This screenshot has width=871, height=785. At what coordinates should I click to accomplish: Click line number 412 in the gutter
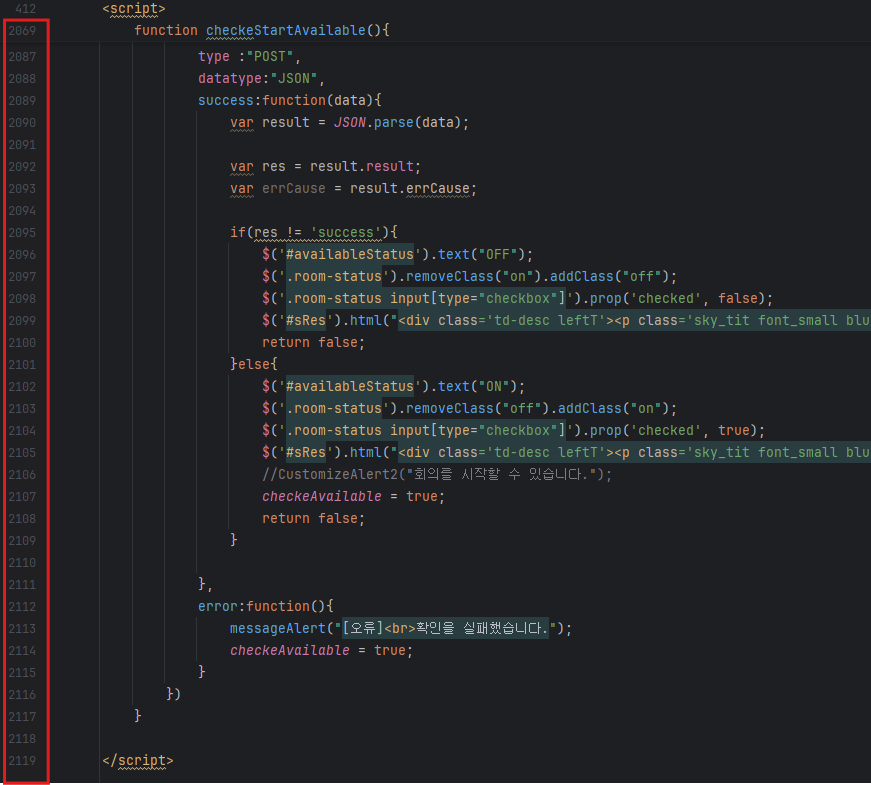point(26,9)
